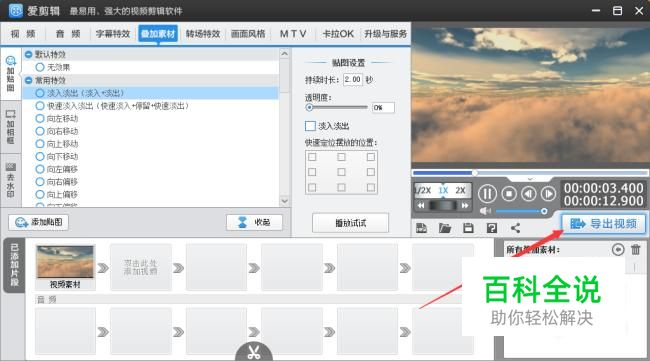Select 向左偏移 effect
This screenshot has width=650, height=361.
[40, 169]
